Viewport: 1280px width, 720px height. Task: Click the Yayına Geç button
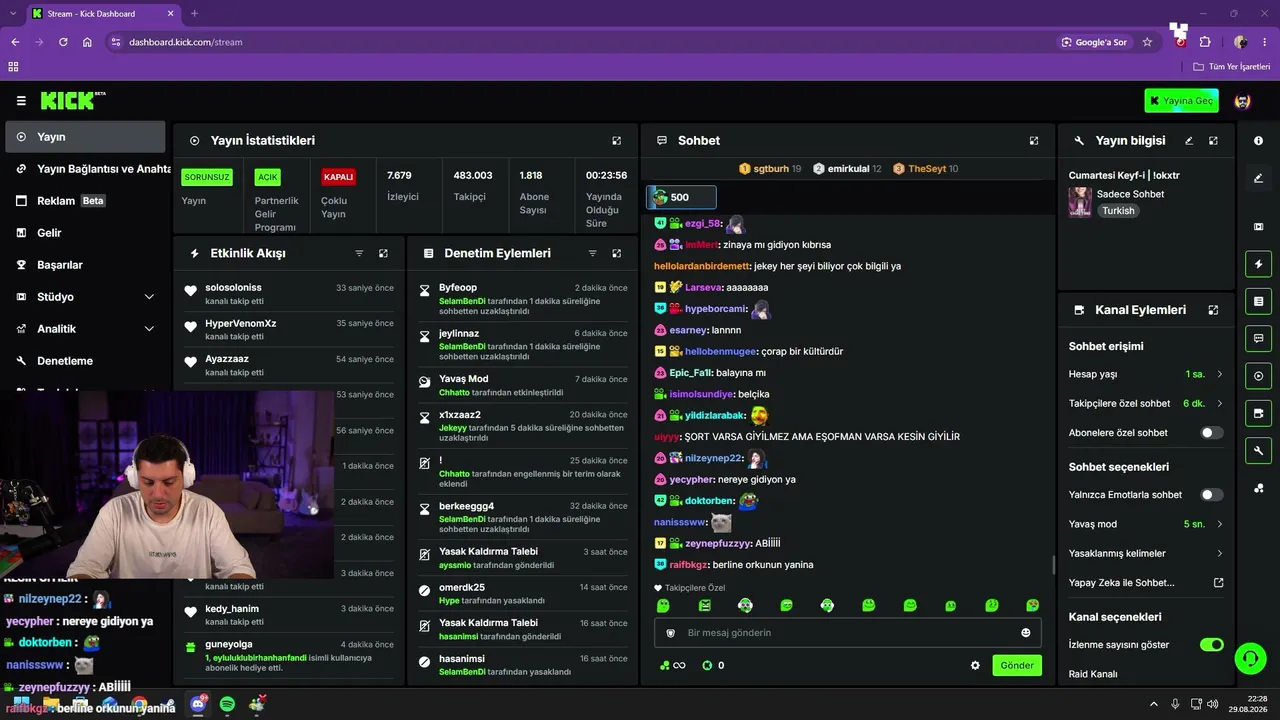pyautogui.click(x=1182, y=101)
